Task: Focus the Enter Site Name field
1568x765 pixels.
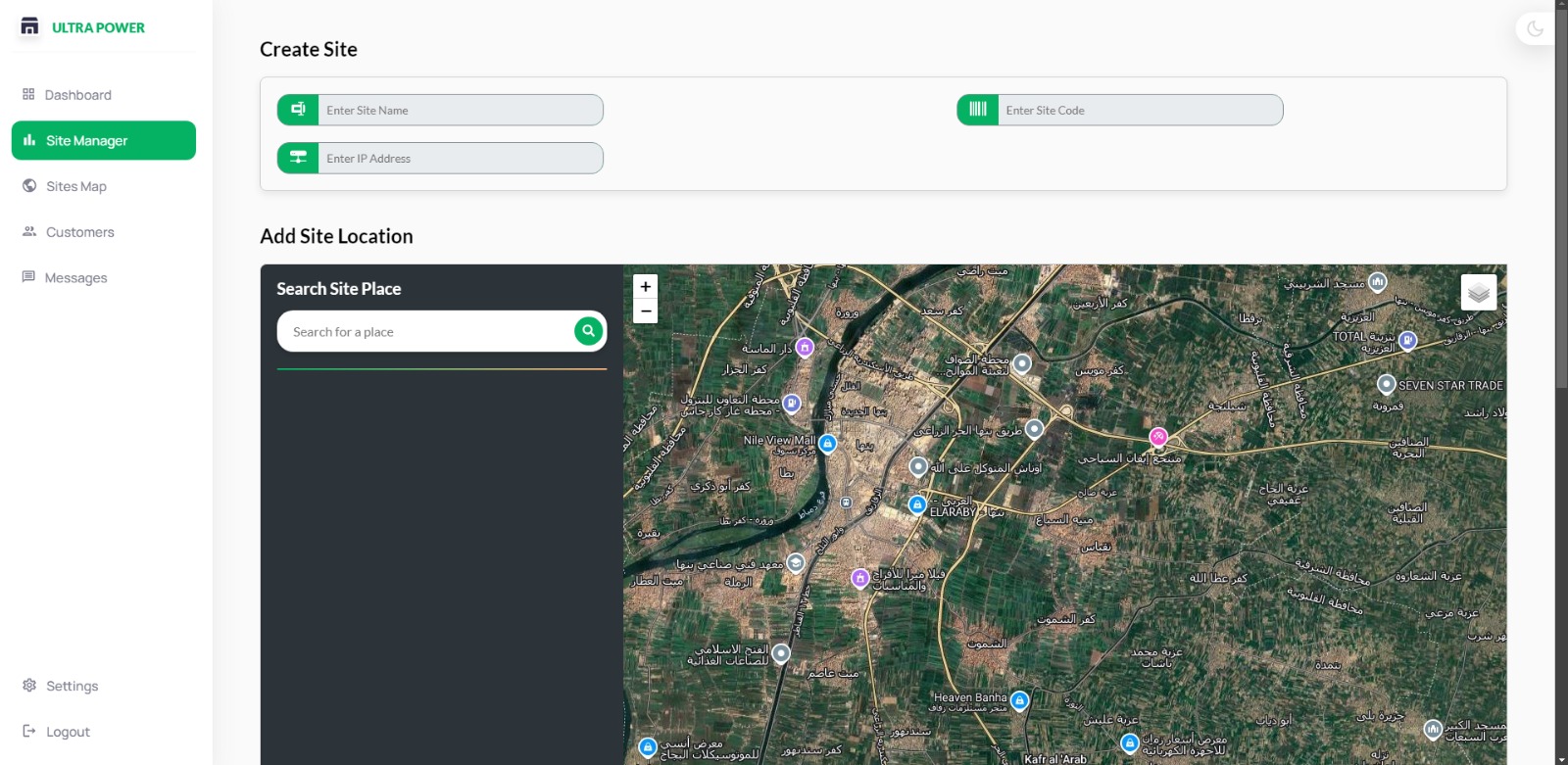Action: point(459,110)
